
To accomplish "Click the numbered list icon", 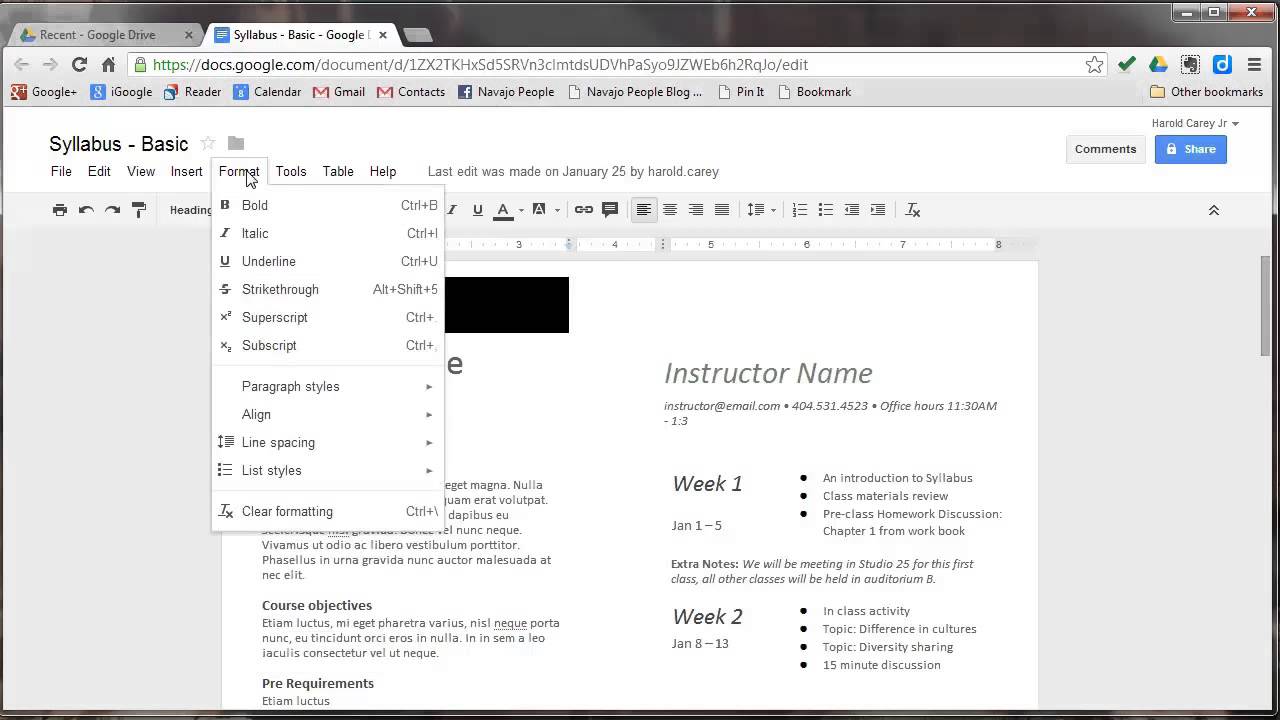I will coord(800,210).
